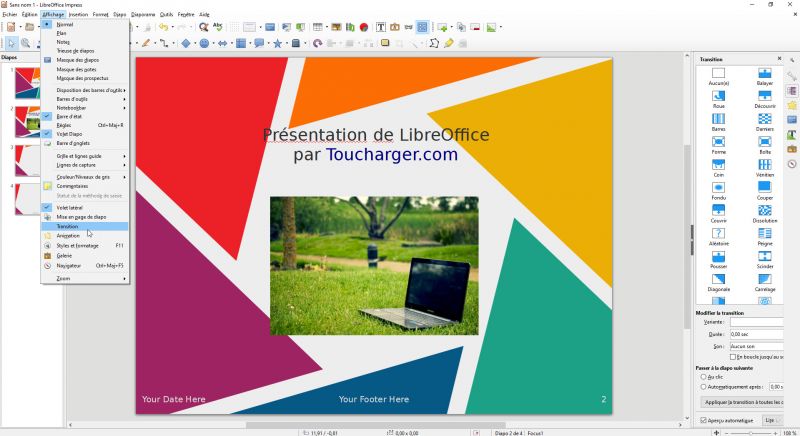This screenshot has width=800, height=436.
Task: Apply the Fondu transition
Action: pyautogui.click(x=718, y=190)
